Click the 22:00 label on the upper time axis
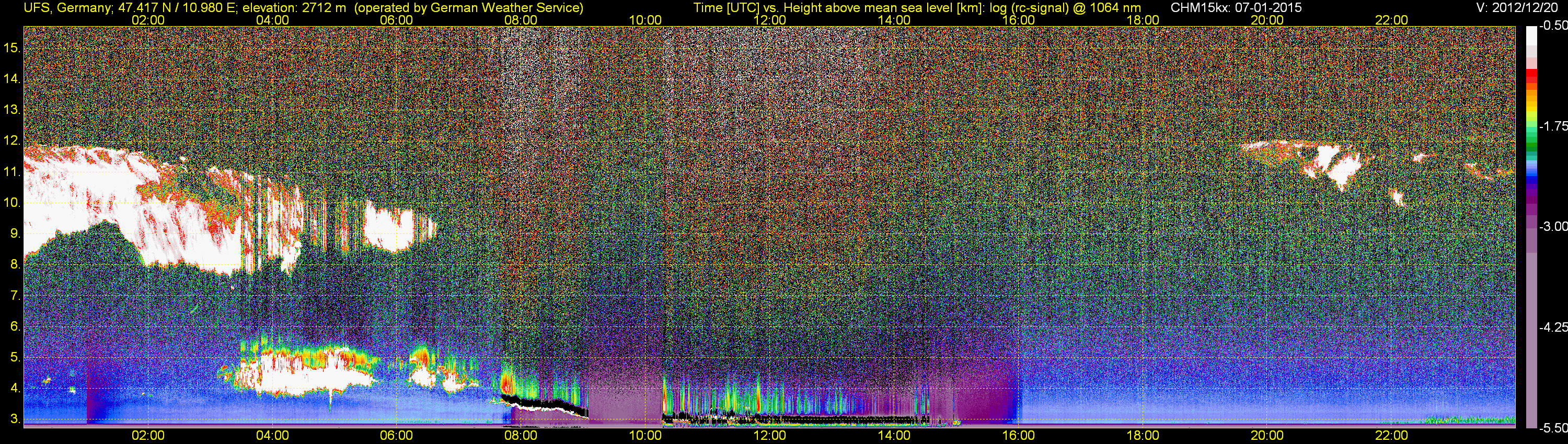This screenshot has height=444, width=1568. click(1392, 20)
